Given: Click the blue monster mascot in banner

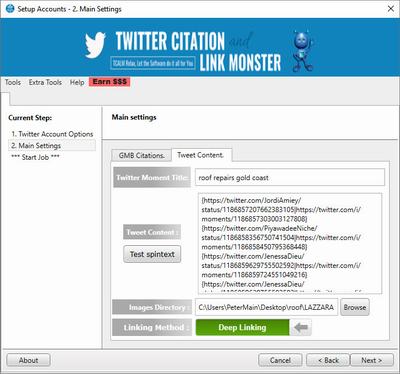Looking at the screenshot, I should 303,50.
